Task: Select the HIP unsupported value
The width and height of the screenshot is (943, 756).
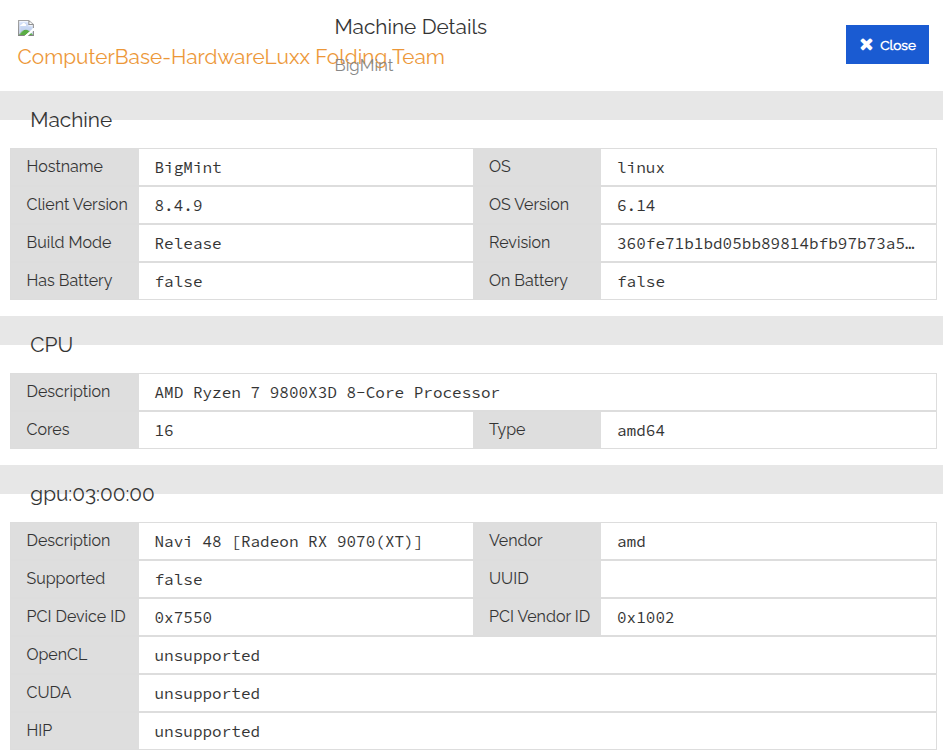Action: click(207, 731)
